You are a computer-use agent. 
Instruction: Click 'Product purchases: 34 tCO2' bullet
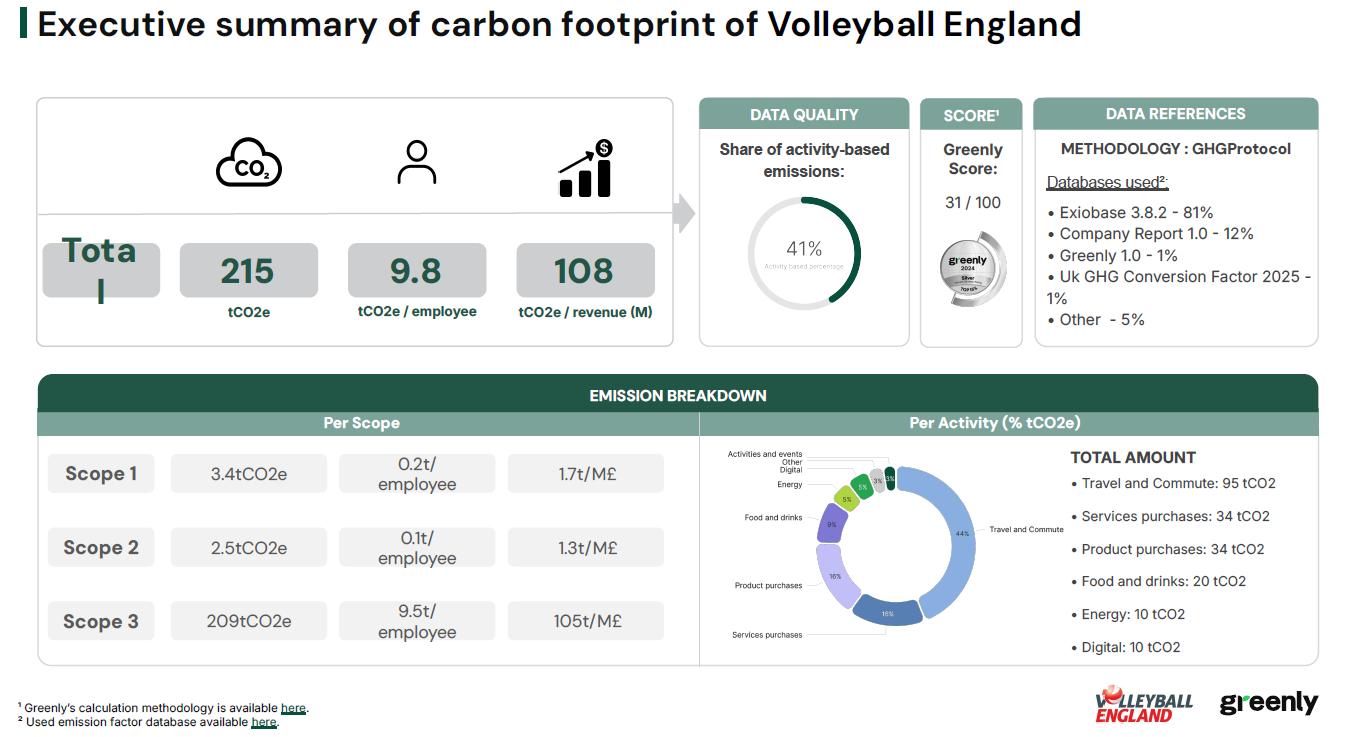(x=1167, y=549)
